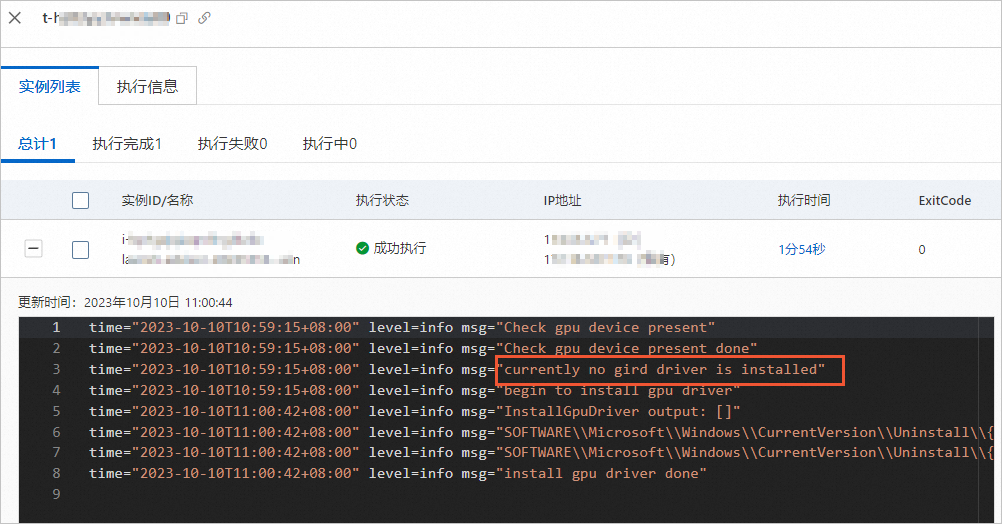Open the 执行信息 tab
The height and width of the screenshot is (524, 1002).
point(148,86)
